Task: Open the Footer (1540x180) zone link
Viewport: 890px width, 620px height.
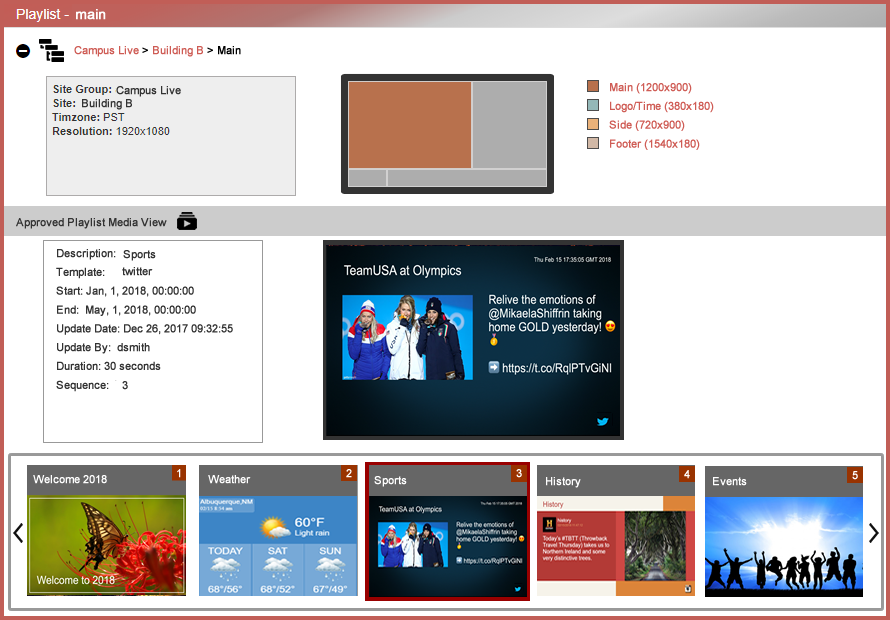Action: coord(654,144)
